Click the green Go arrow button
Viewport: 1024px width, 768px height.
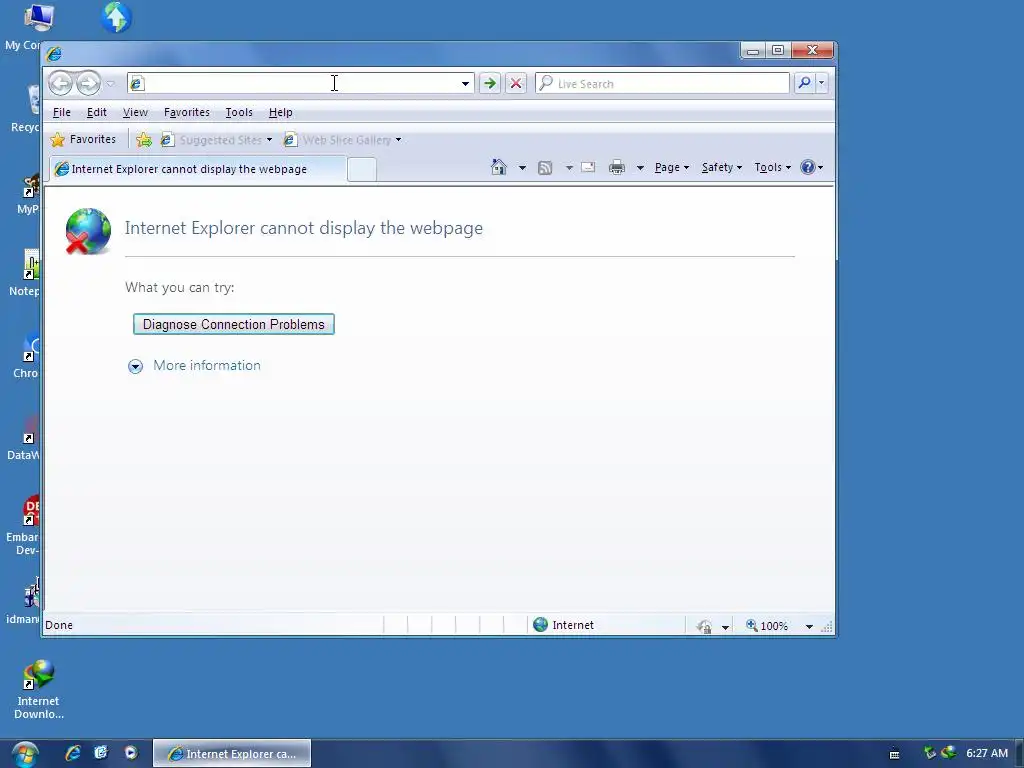[x=490, y=83]
